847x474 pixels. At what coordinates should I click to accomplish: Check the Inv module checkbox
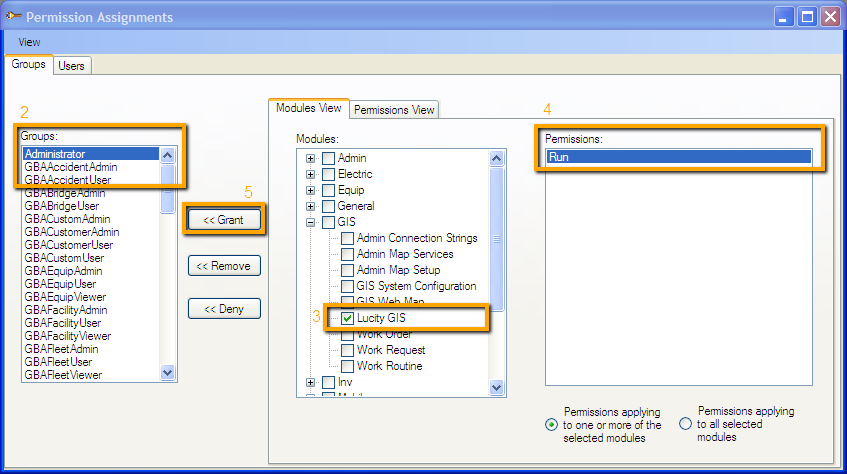(328, 383)
